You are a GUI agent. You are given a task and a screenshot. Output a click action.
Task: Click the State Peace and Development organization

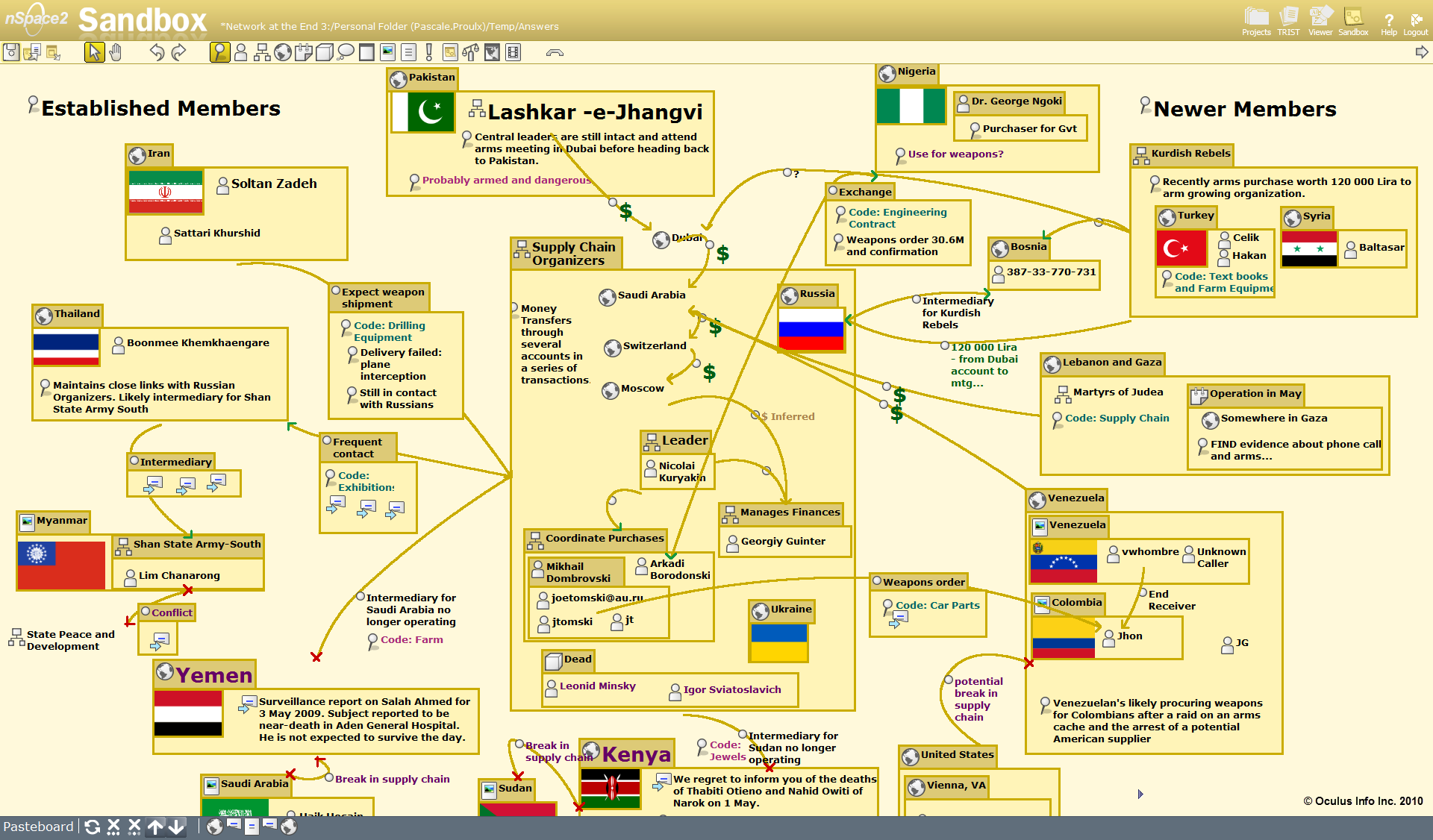click(x=63, y=640)
